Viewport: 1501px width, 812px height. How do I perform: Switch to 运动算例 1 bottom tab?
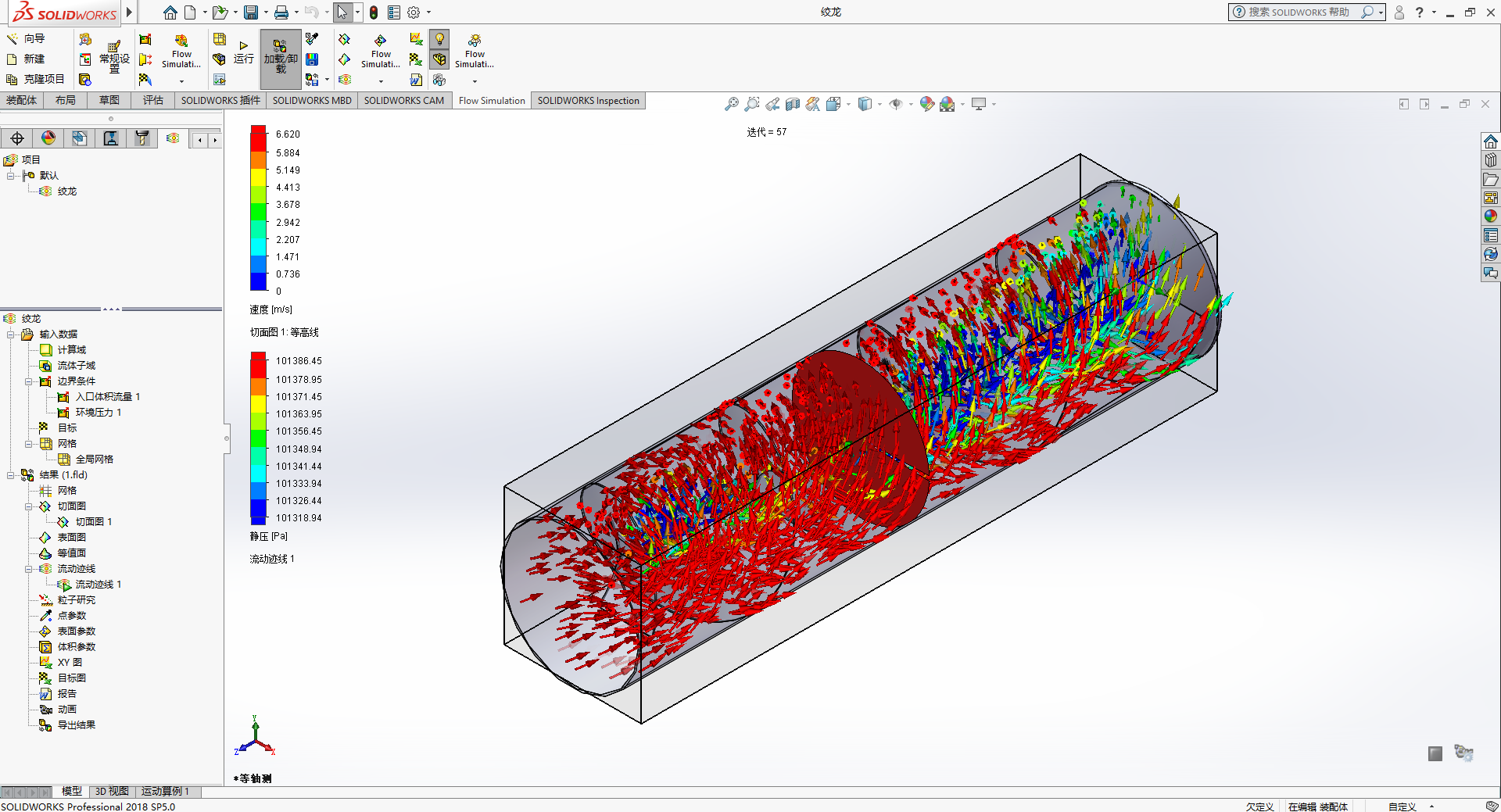pyautogui.click(x=165, y=792)
